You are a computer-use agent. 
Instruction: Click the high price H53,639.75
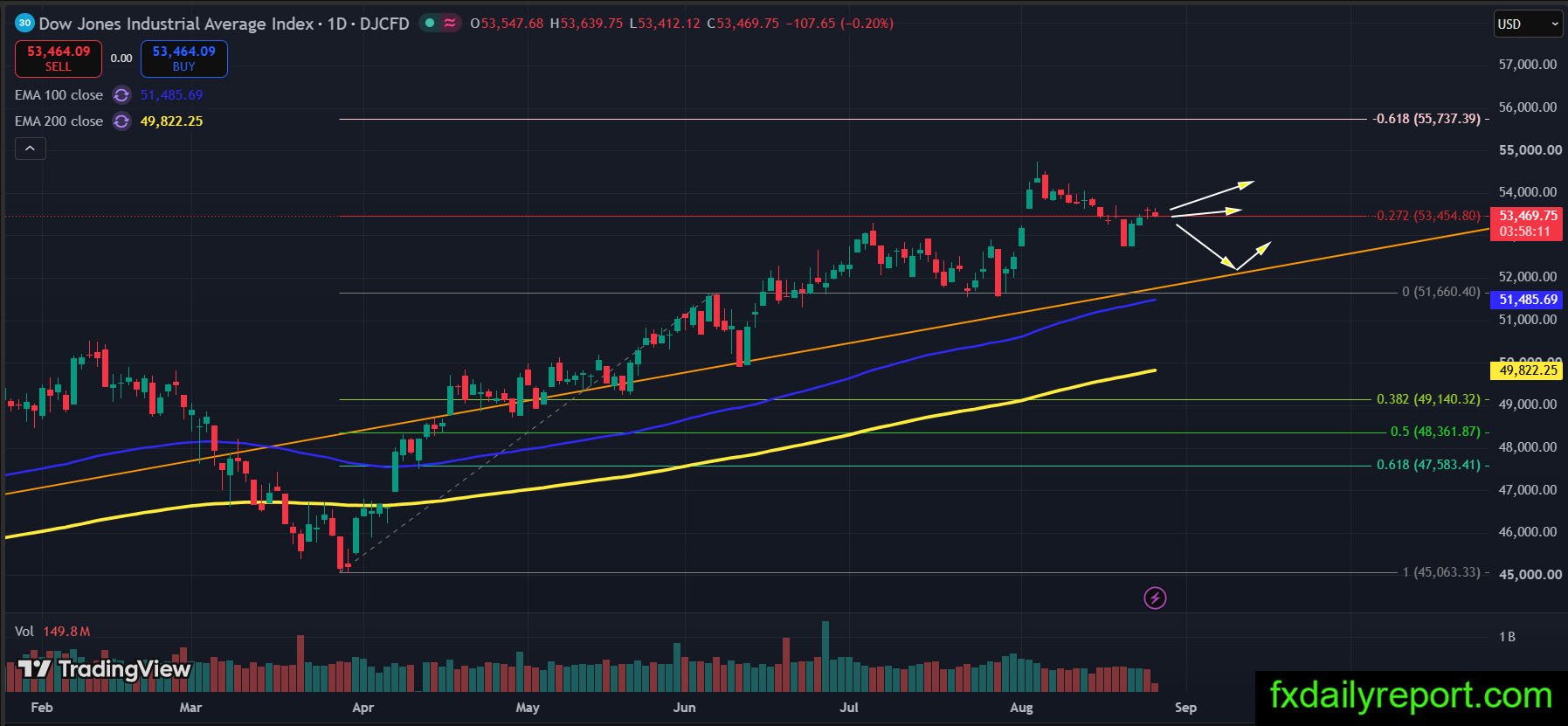pos(586,24)
